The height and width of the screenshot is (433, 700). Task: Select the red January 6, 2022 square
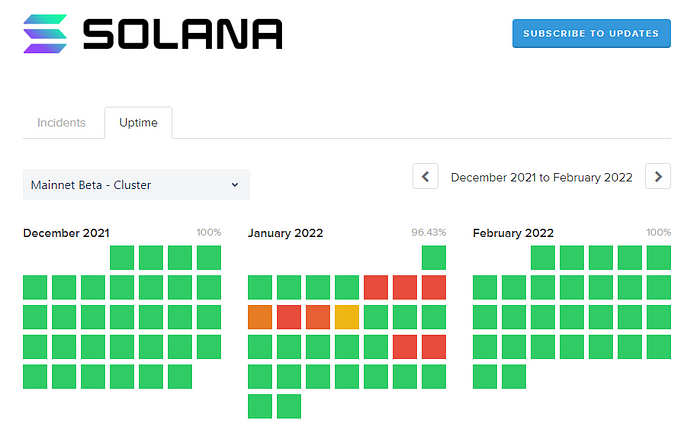coord(376,287)
